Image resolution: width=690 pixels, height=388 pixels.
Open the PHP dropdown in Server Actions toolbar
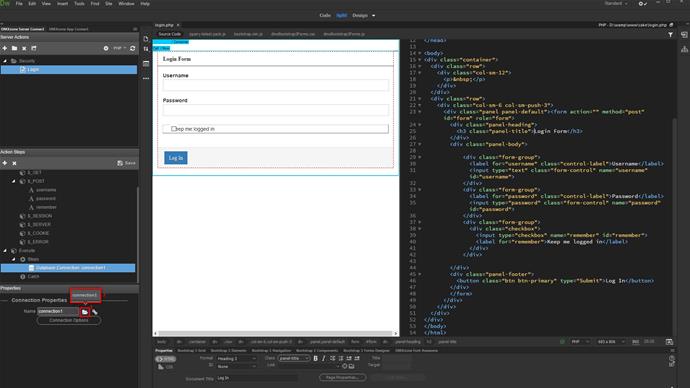(119, 48)
